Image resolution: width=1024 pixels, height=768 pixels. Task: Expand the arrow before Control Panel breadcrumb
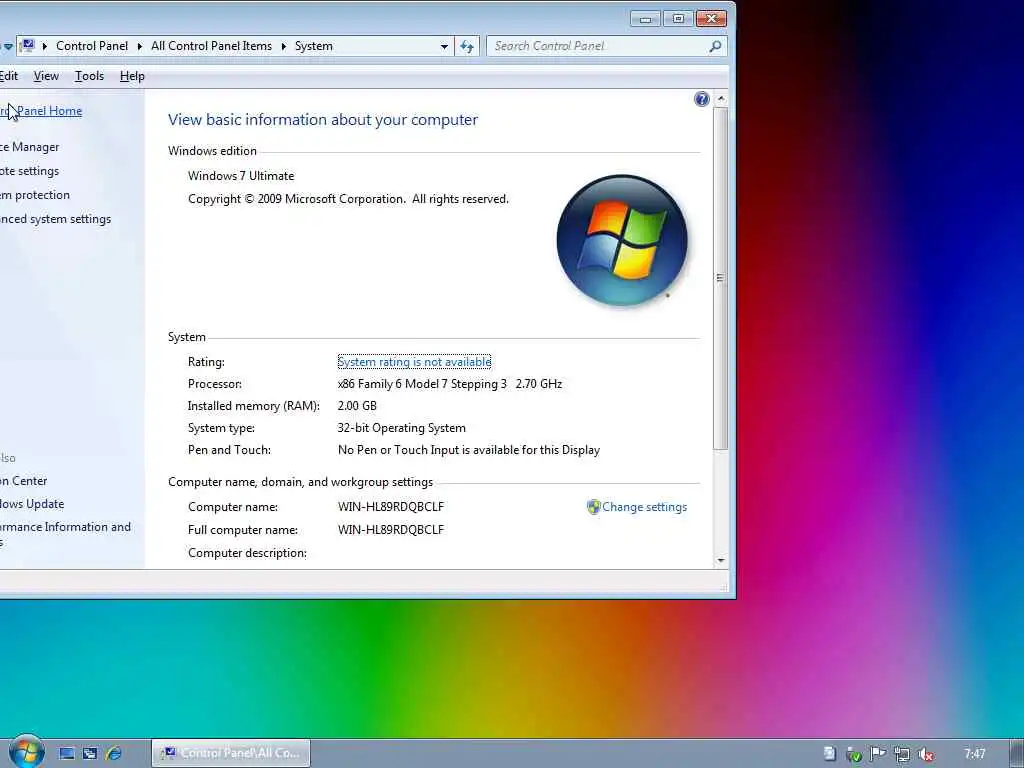(44, 46)
